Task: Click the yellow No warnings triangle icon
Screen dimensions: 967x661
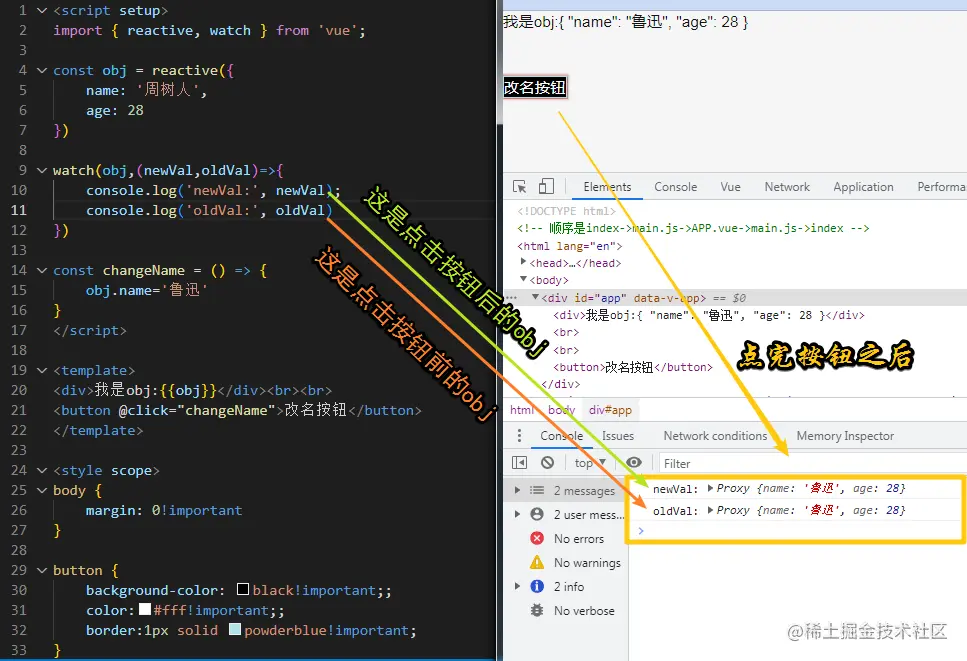Action: point(537,562)
